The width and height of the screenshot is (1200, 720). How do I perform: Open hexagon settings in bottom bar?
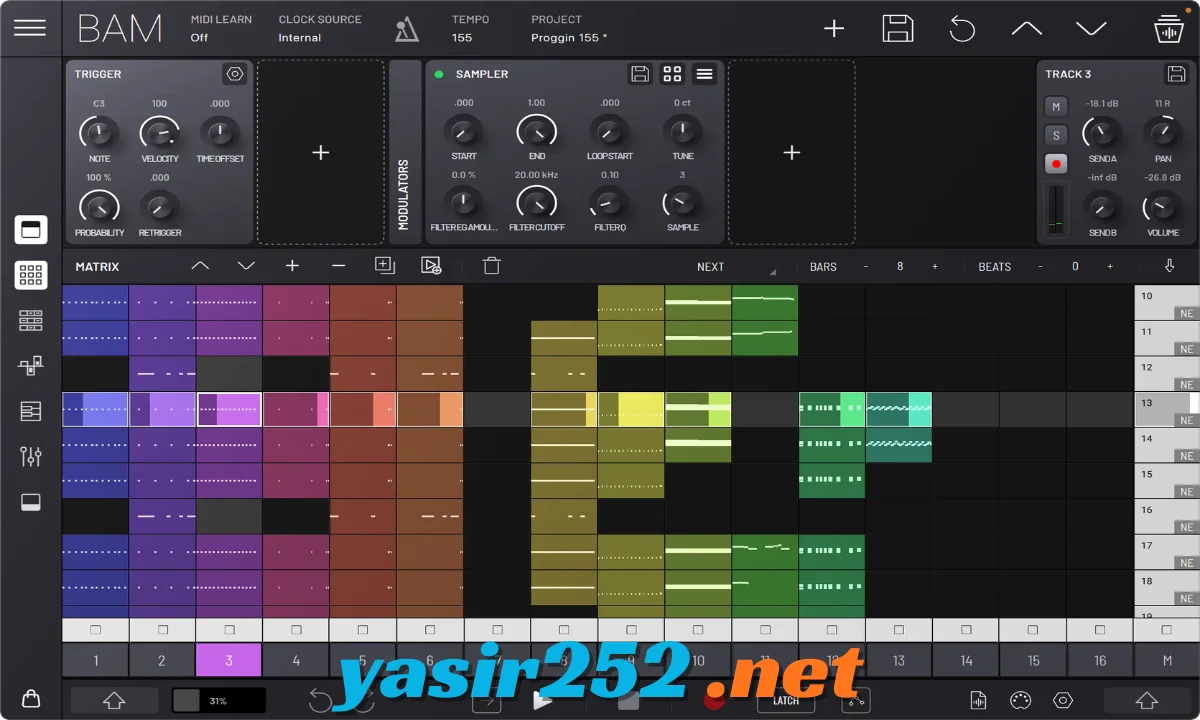pyautogui.click(x=1063, y=700)
